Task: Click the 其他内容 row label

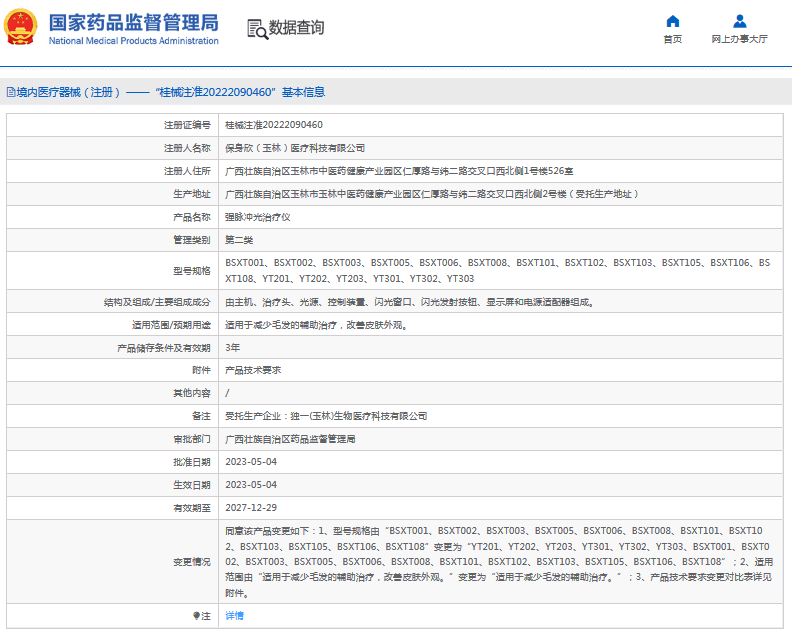Action: click(191, 393)
